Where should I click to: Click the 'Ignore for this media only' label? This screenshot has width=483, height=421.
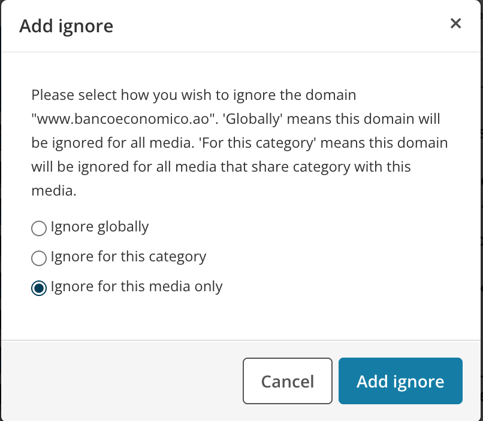pyautogui.click(x=137, y=287)
